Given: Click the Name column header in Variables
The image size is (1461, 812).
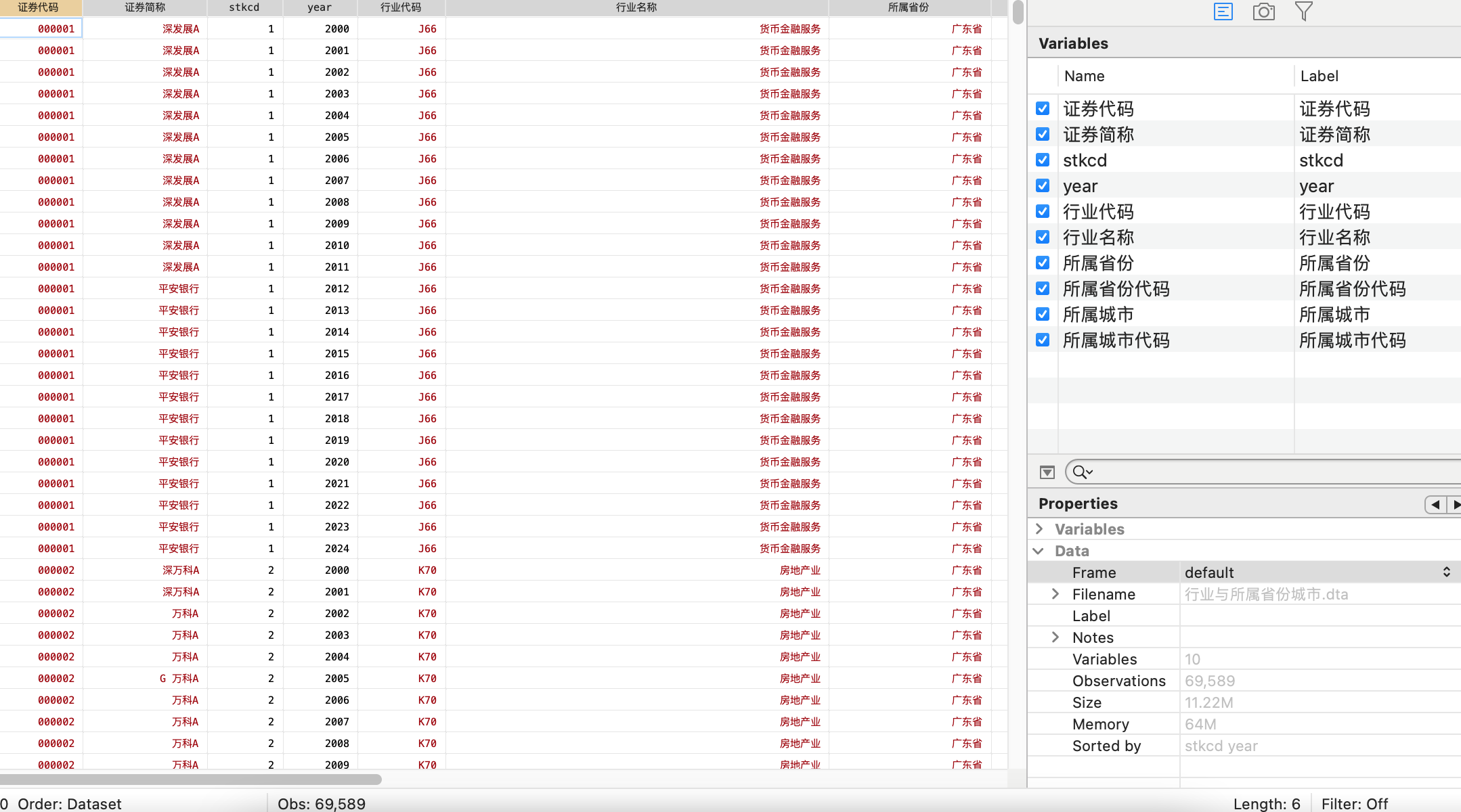Looking at the screenshot, I should [1084, 76].
